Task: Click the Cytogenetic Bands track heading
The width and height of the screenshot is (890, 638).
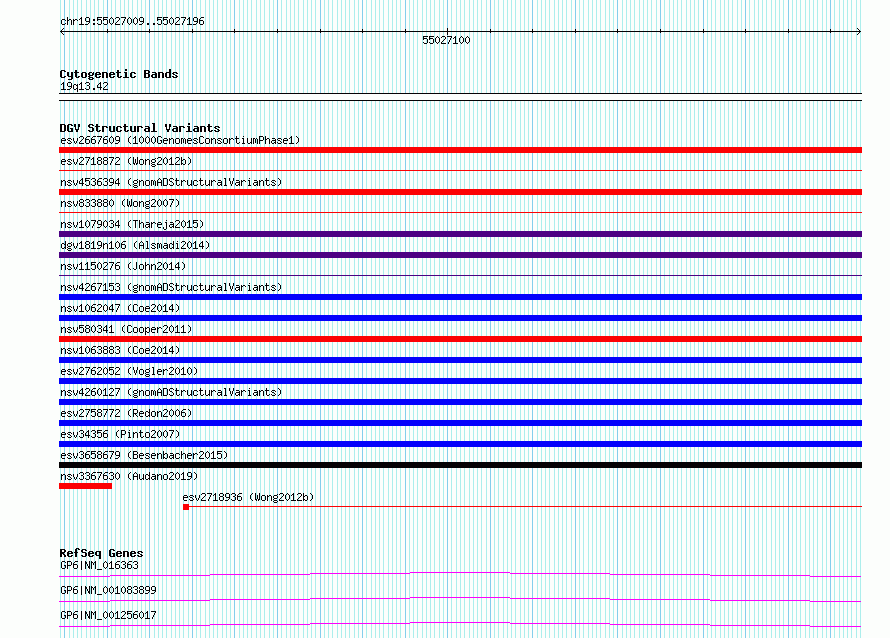Action: pos(119,74)
